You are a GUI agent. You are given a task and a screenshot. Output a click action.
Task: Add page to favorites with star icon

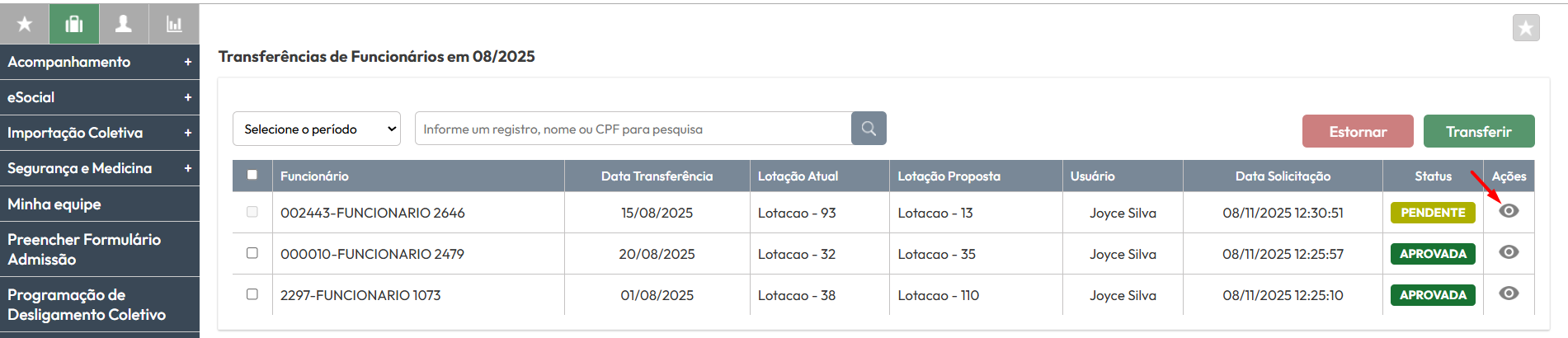1526,28
